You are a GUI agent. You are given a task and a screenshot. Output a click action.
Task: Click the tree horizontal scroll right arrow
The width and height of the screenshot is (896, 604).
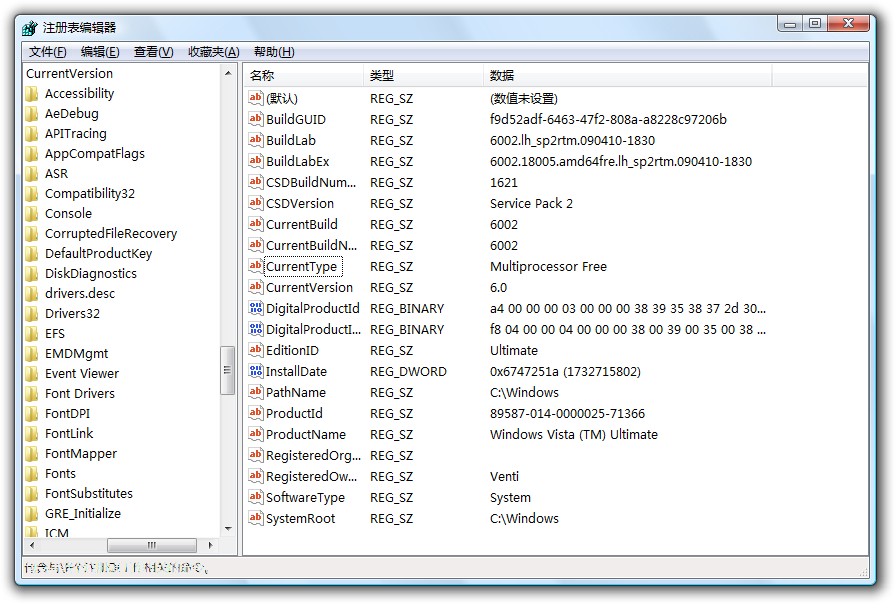pos(210,545)
